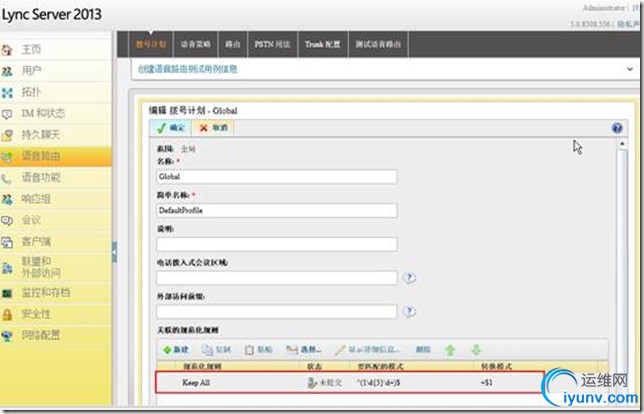
Task: Open the 语音功能 phone icon
Action: (x=7, y=178)
